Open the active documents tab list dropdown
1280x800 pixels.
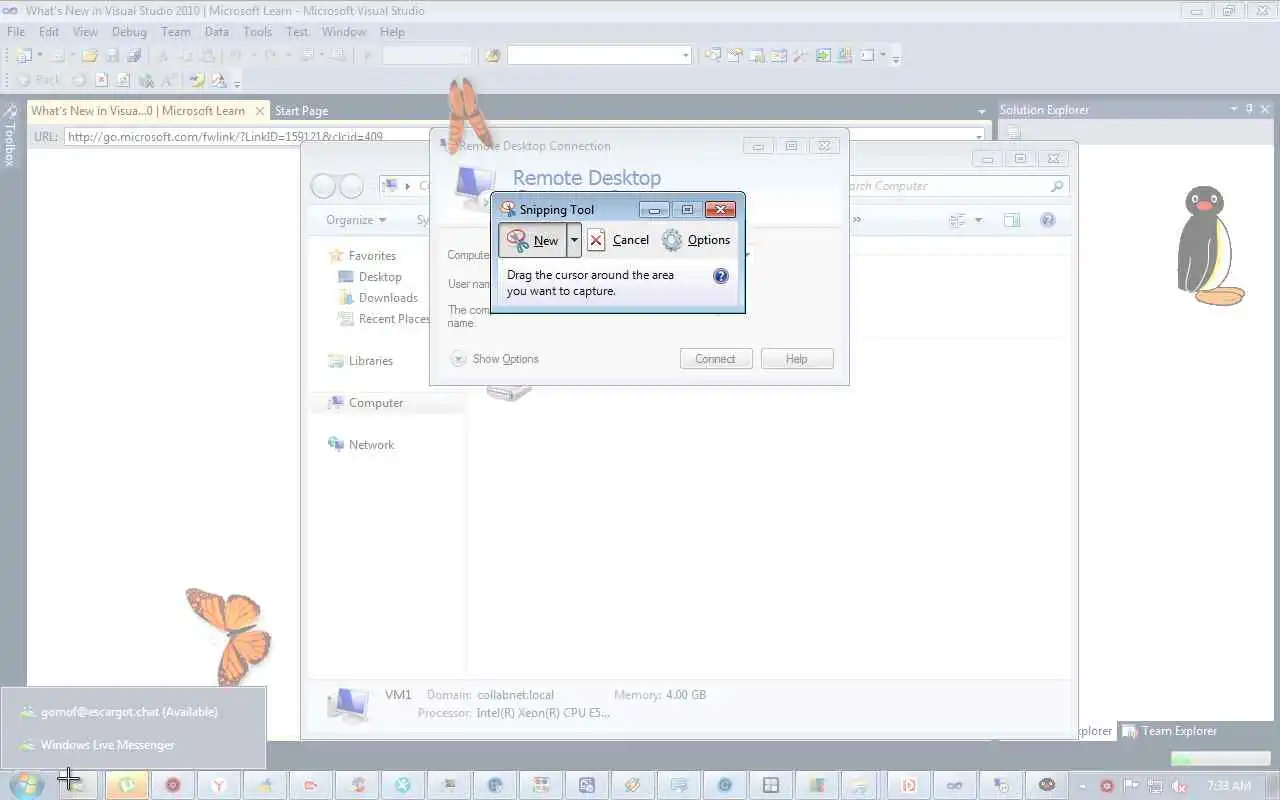point(982,111)
